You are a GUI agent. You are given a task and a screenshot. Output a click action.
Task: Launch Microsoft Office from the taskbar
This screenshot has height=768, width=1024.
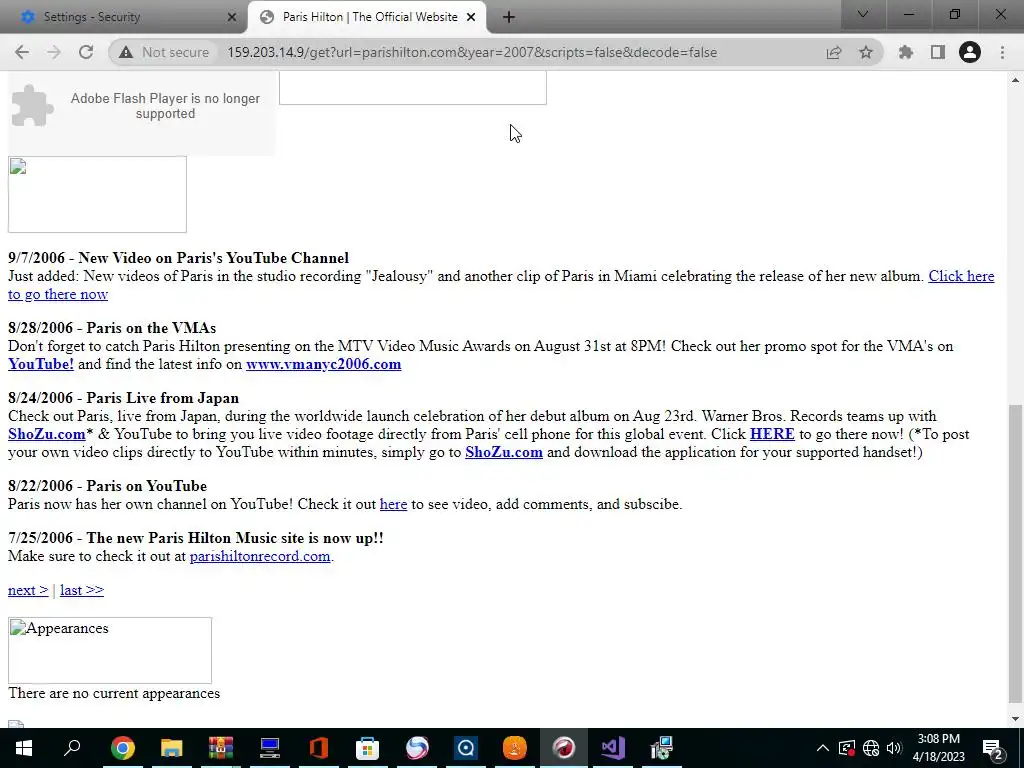319,748
